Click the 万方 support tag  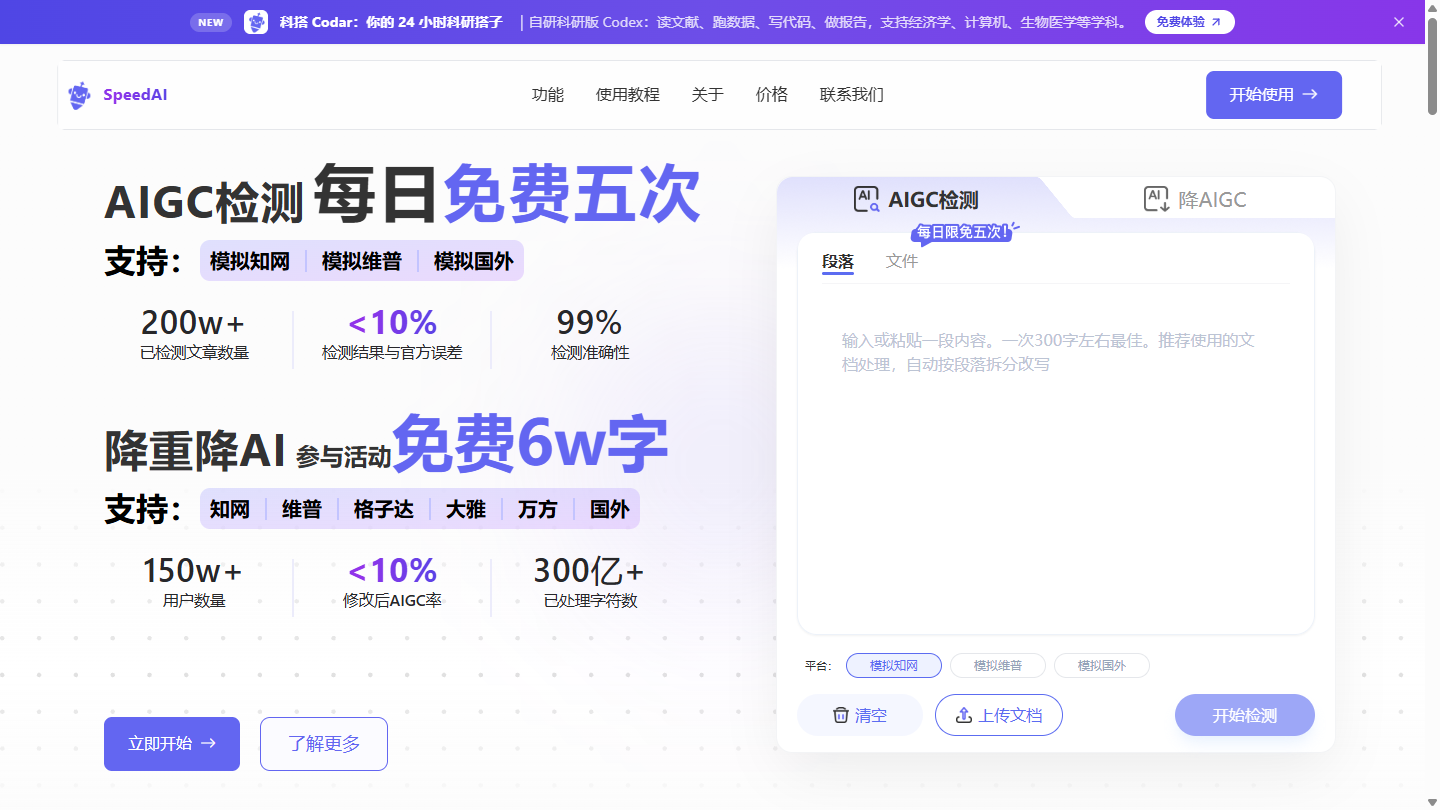[538, 509]
